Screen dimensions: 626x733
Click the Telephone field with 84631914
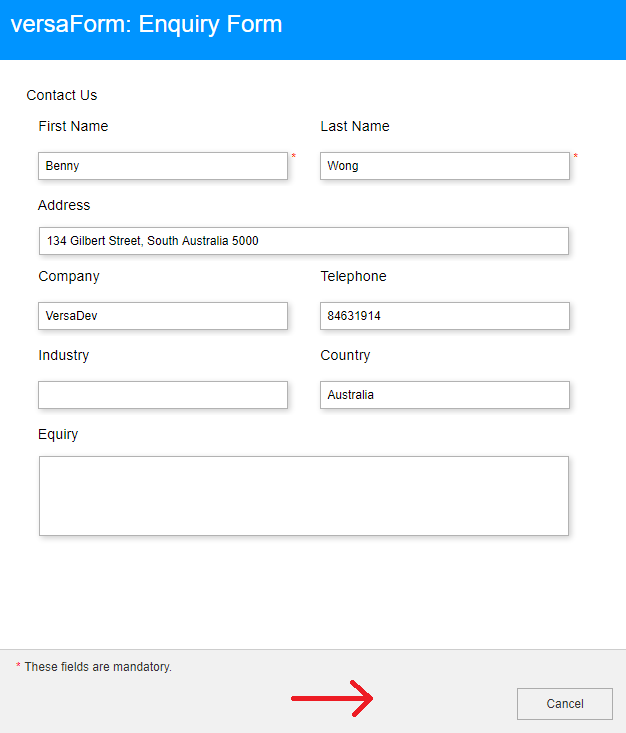coord(445,316)
